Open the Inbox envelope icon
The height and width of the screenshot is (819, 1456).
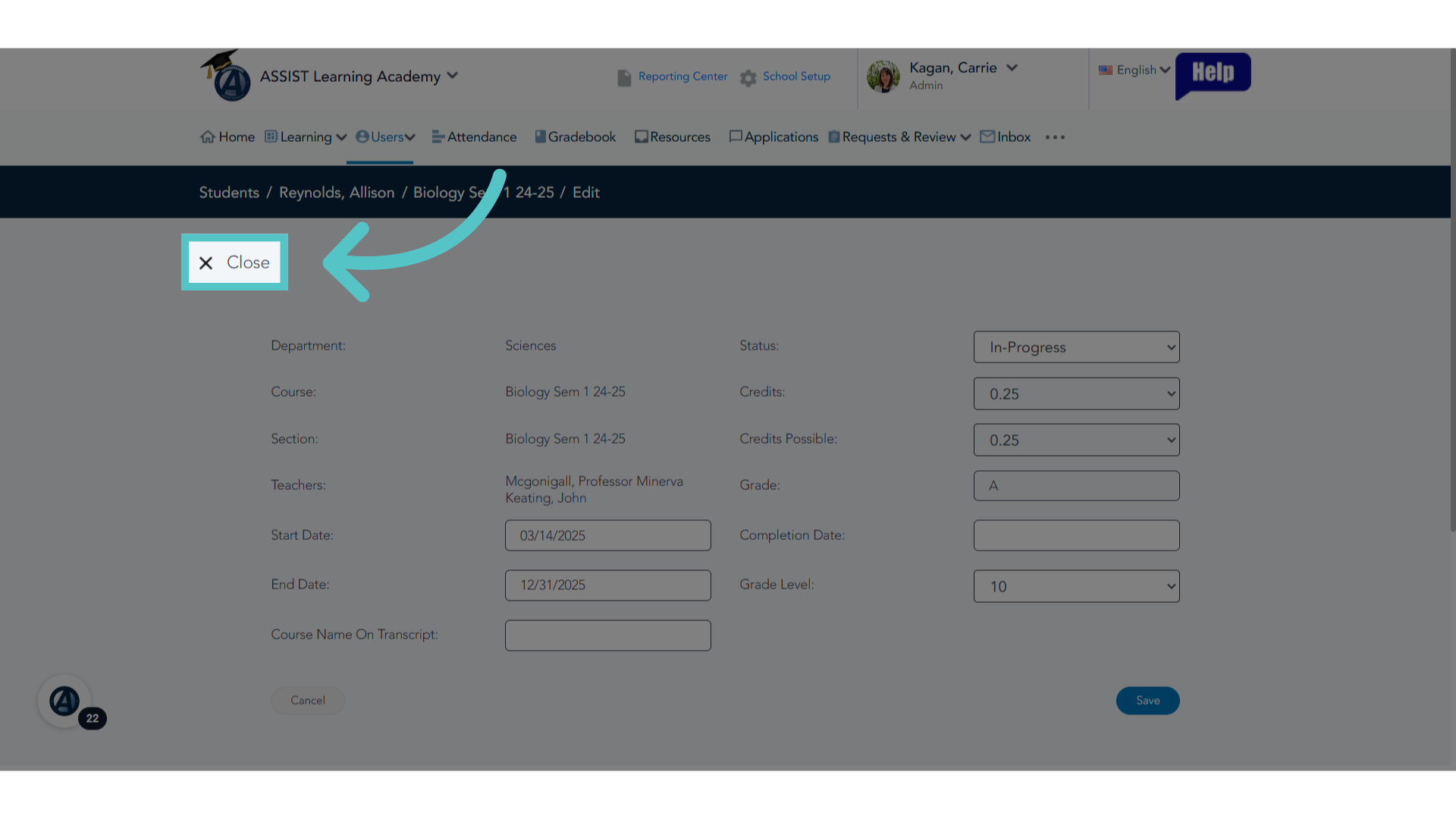click(987, 136)
